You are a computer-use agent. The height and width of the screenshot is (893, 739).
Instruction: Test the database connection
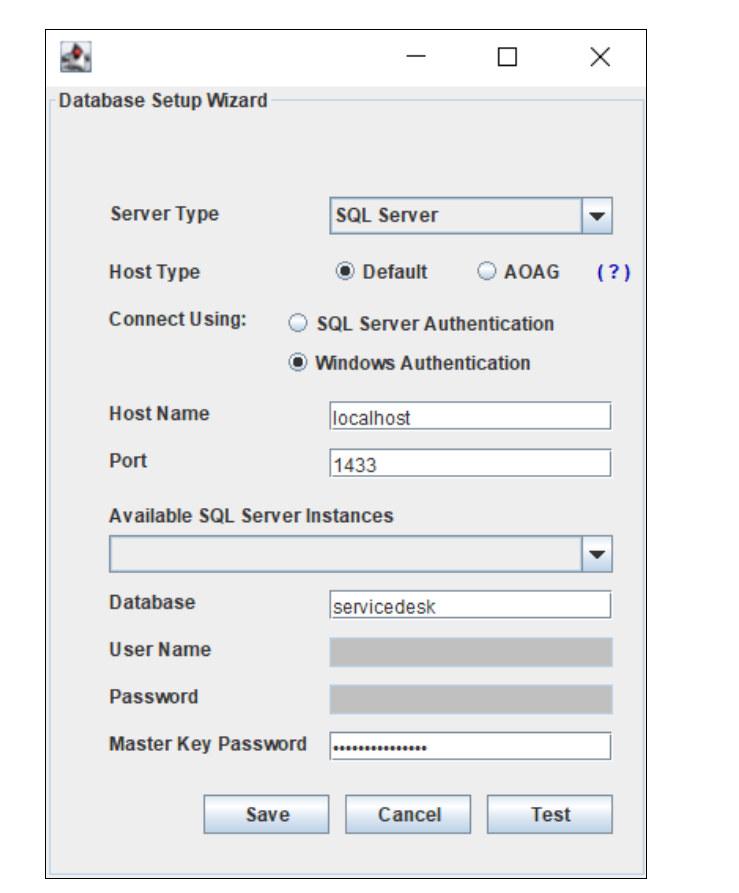(550, 814)
